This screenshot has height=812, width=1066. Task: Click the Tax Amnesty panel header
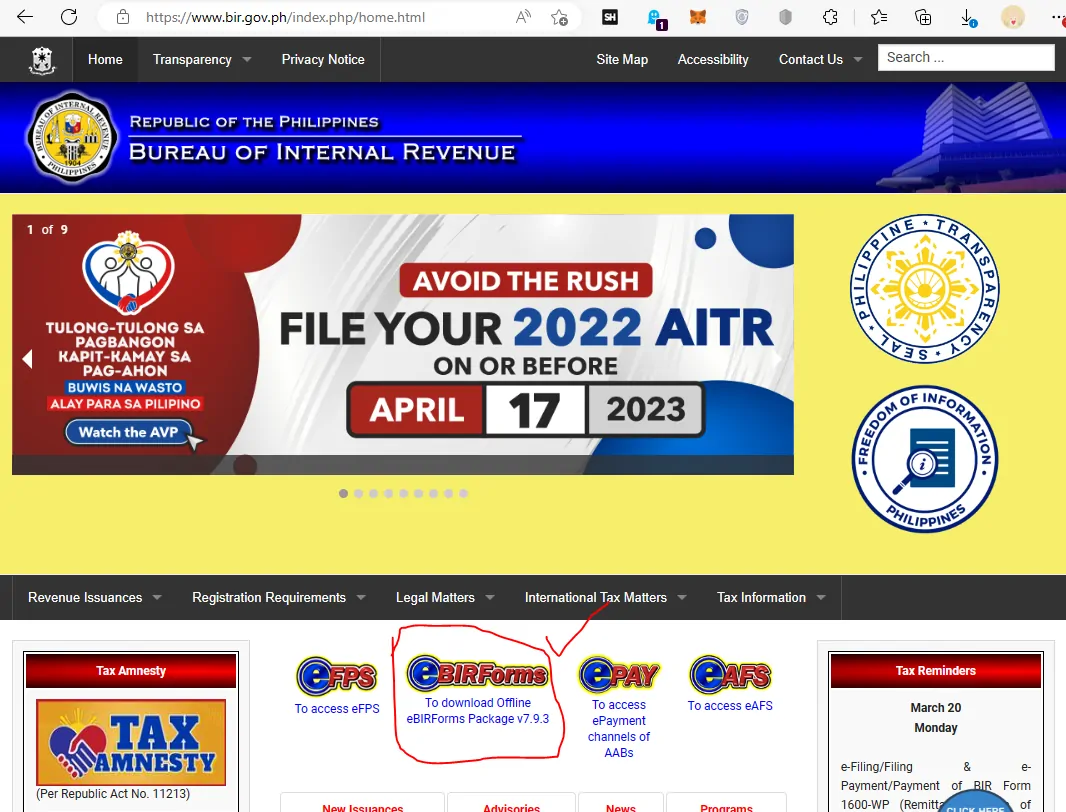tap(131, 671)
